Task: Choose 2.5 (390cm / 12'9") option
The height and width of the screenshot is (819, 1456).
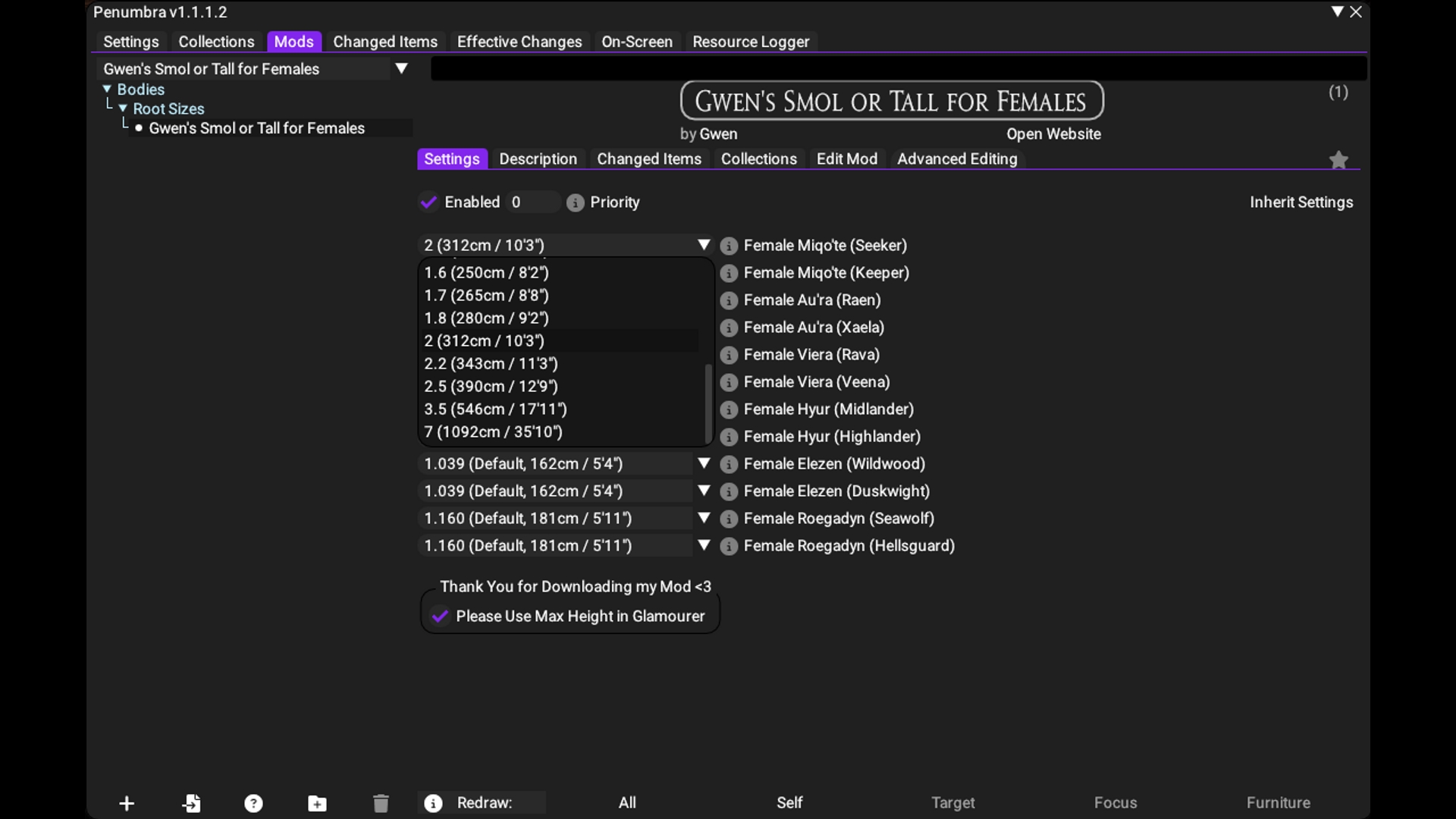Action: [x=560, y=386]
